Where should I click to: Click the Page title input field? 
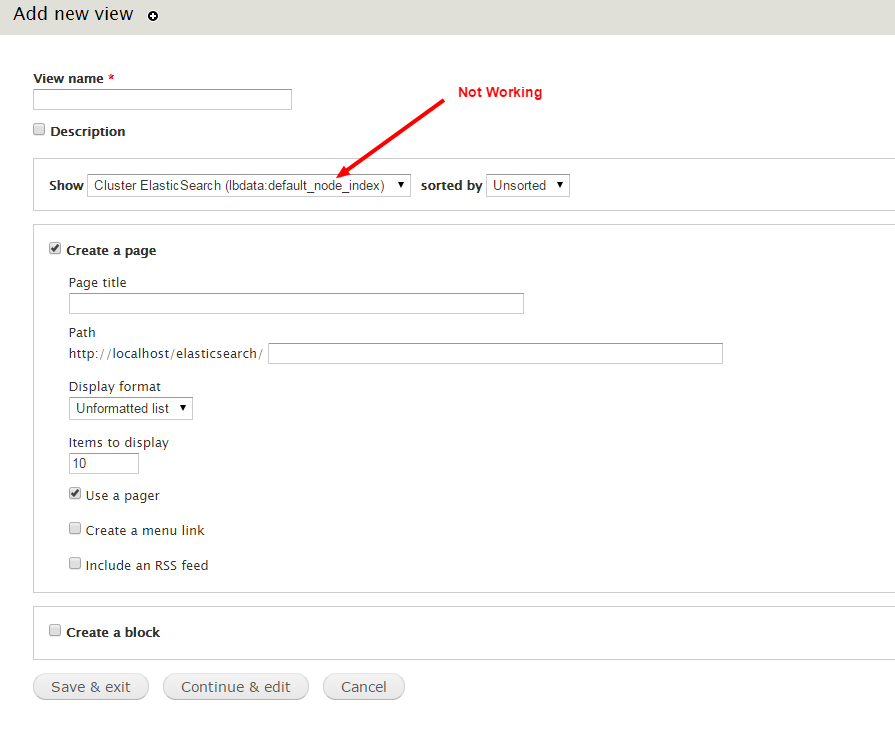click(296, 304)
